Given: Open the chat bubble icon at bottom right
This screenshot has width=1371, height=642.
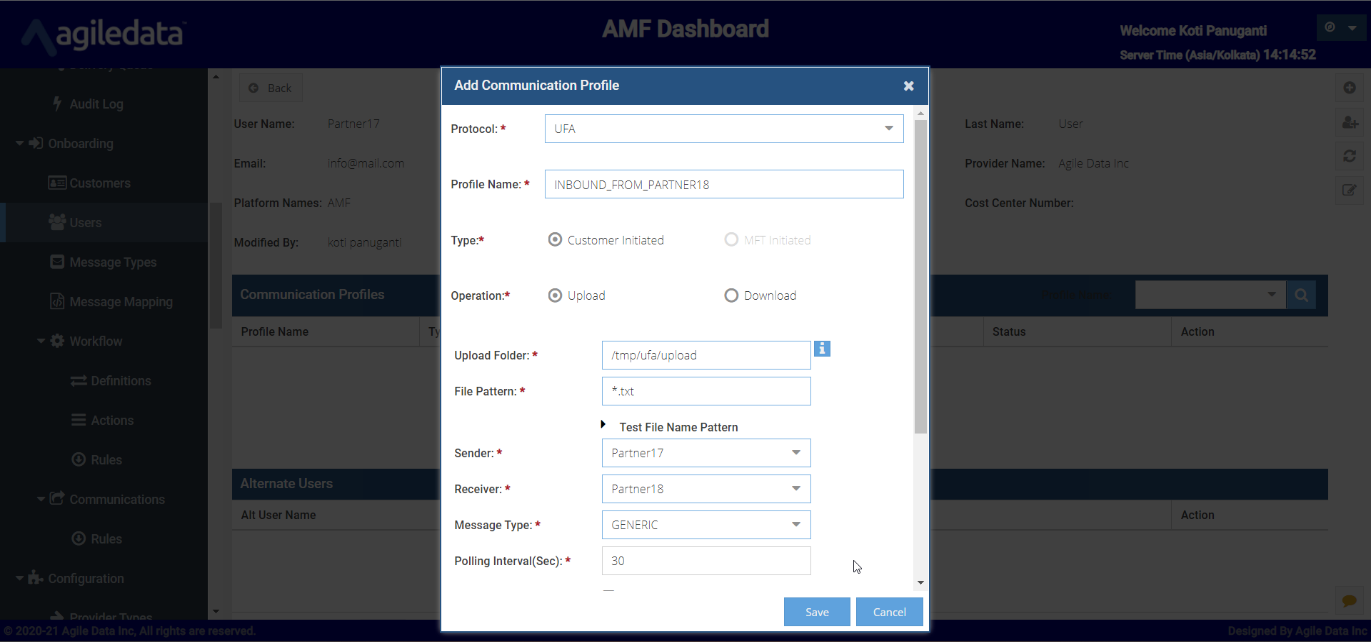Looking at the screenshot, I should tap(1349, 600).
